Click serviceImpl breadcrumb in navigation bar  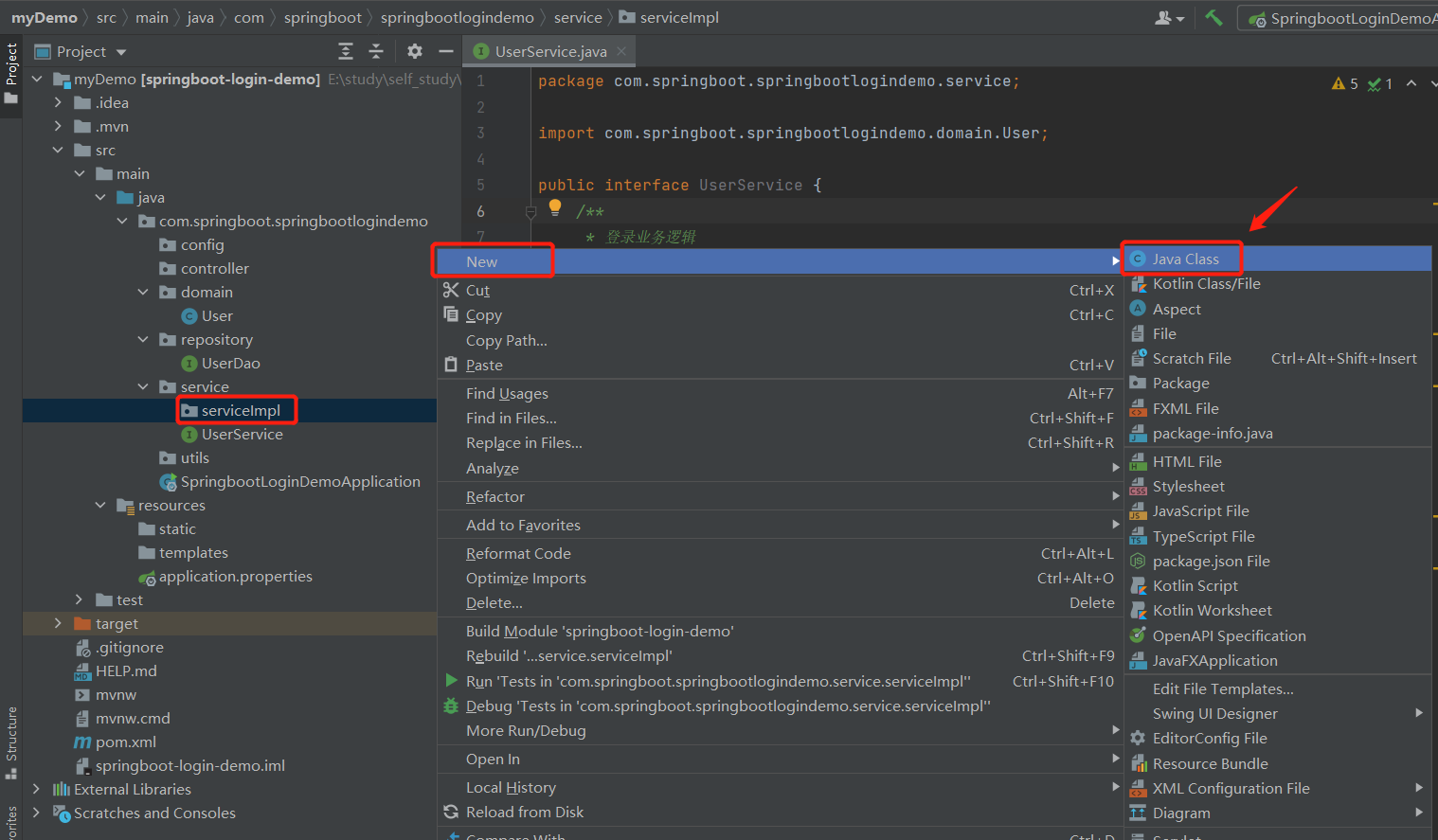click(669, 17)
